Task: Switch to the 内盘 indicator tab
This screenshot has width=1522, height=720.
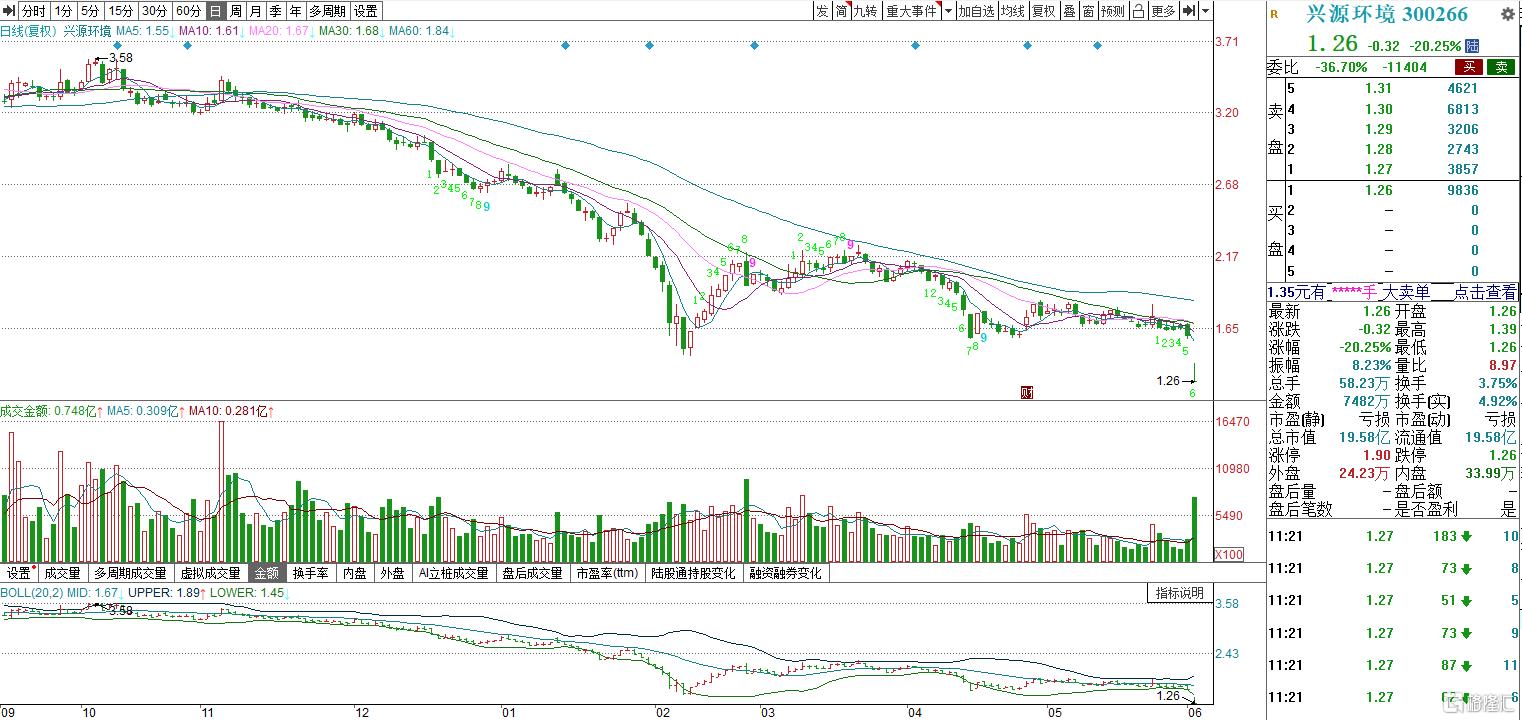Action: 355,574
